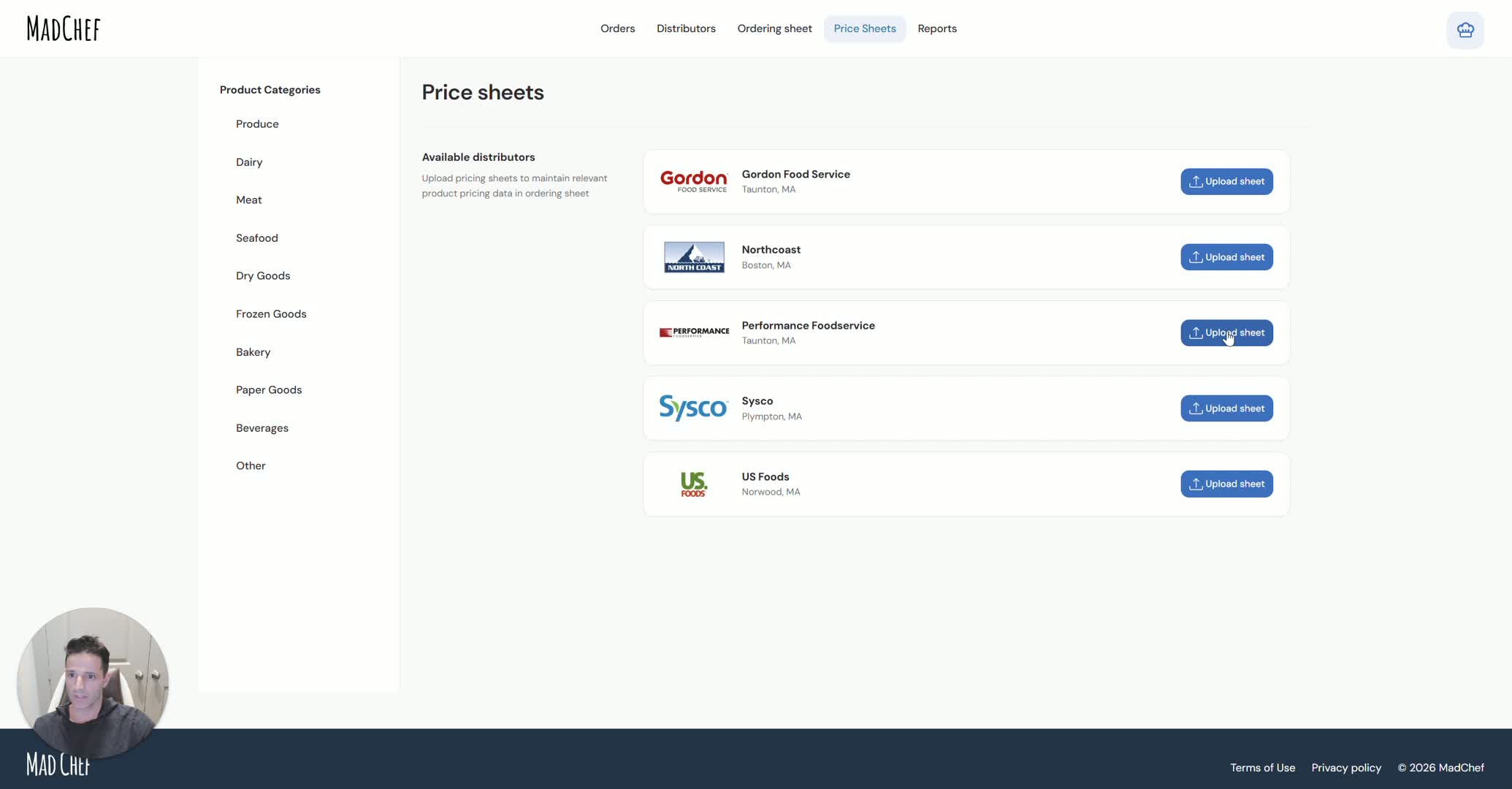Click the Boston, MA location text
The width and height of the screenshot is (1512, 789).
[x=765, y=265]
